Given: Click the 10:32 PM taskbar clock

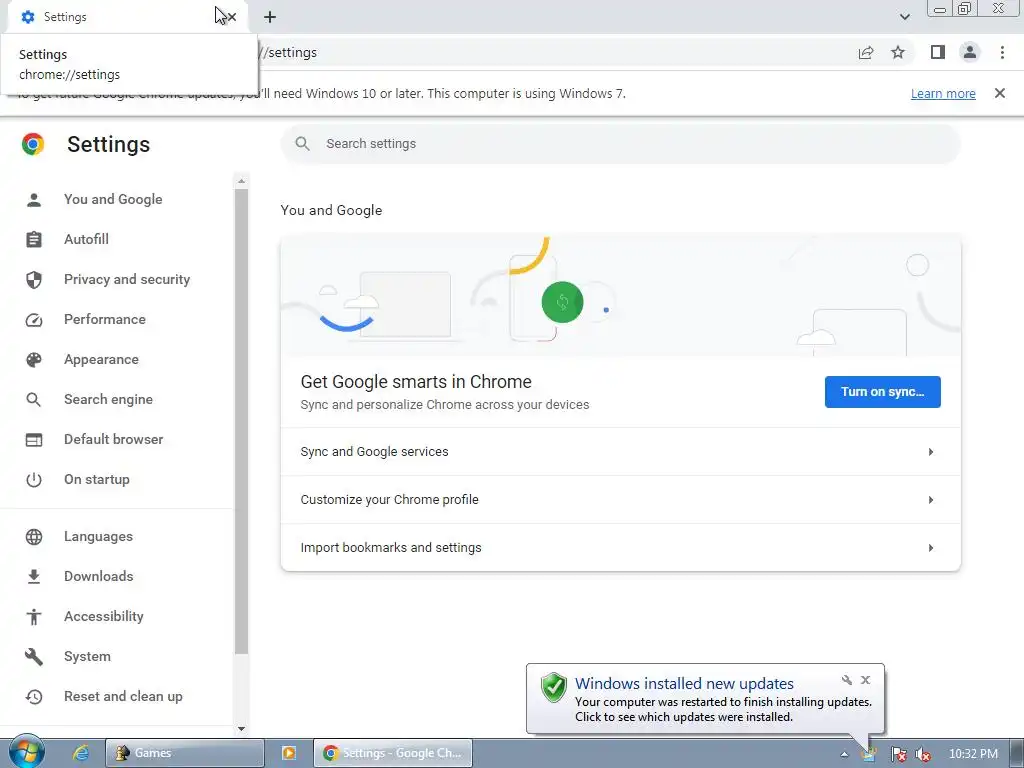Looking at the screenshot, I should coord(973,754).
